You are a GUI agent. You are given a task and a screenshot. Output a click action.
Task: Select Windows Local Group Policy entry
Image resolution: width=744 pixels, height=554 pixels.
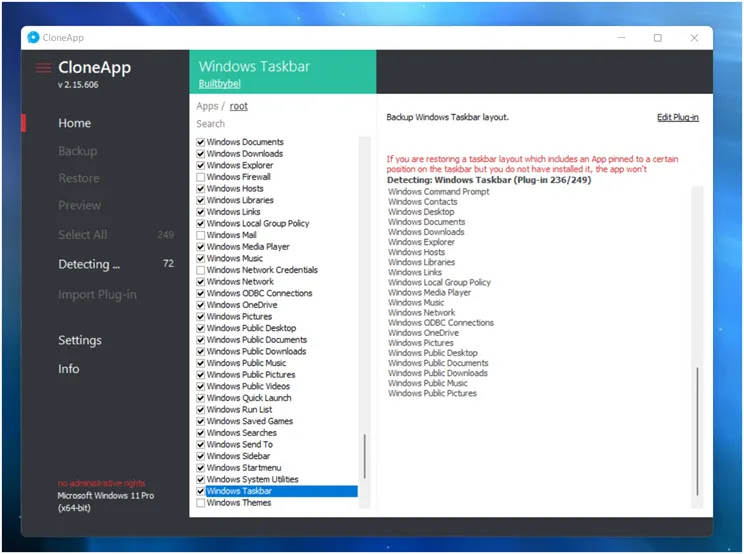[258, 223]
